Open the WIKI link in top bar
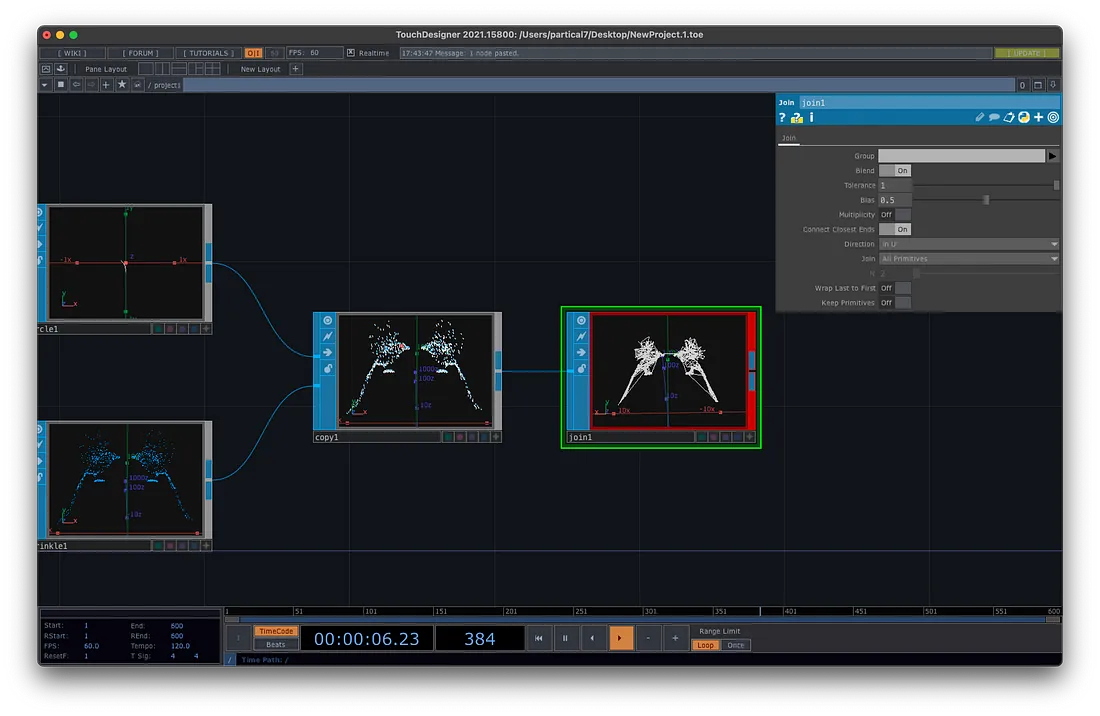Image resolution: width=1100 pixels, height=716 pixels. pos(72,53)
